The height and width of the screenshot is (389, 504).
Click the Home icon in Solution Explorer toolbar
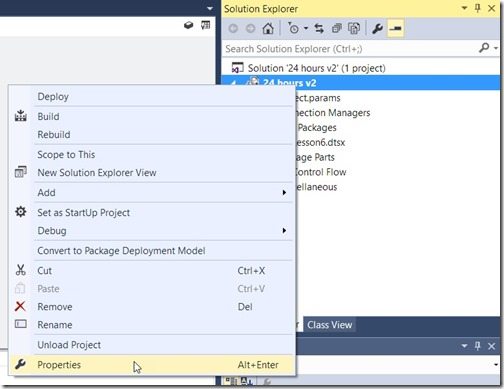pos(268,29)
